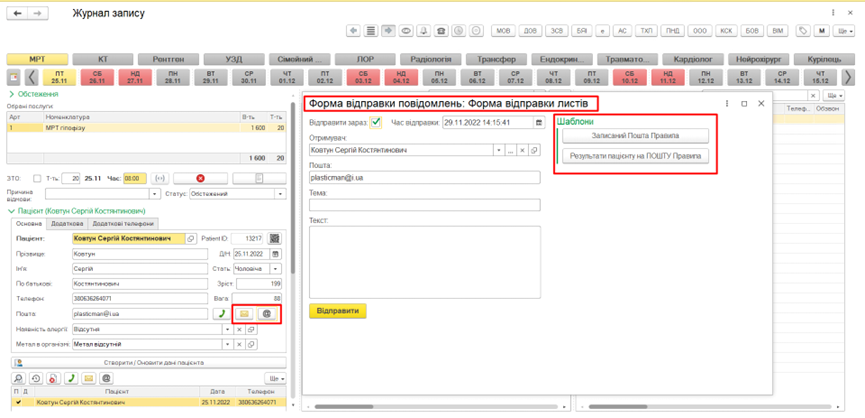Click the @ email icon beside Пошта field
865x418 pixels.
coord(267,314)
